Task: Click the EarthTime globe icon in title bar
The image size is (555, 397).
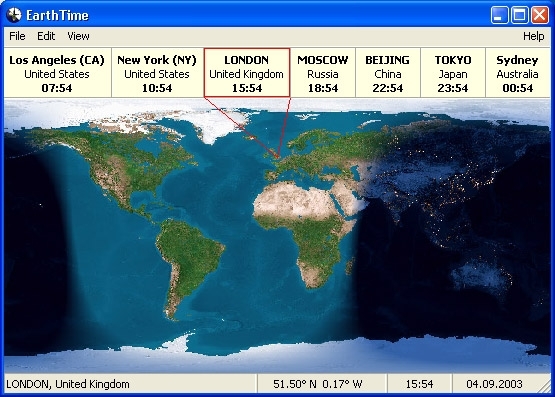Action: (x=14, y=15)
